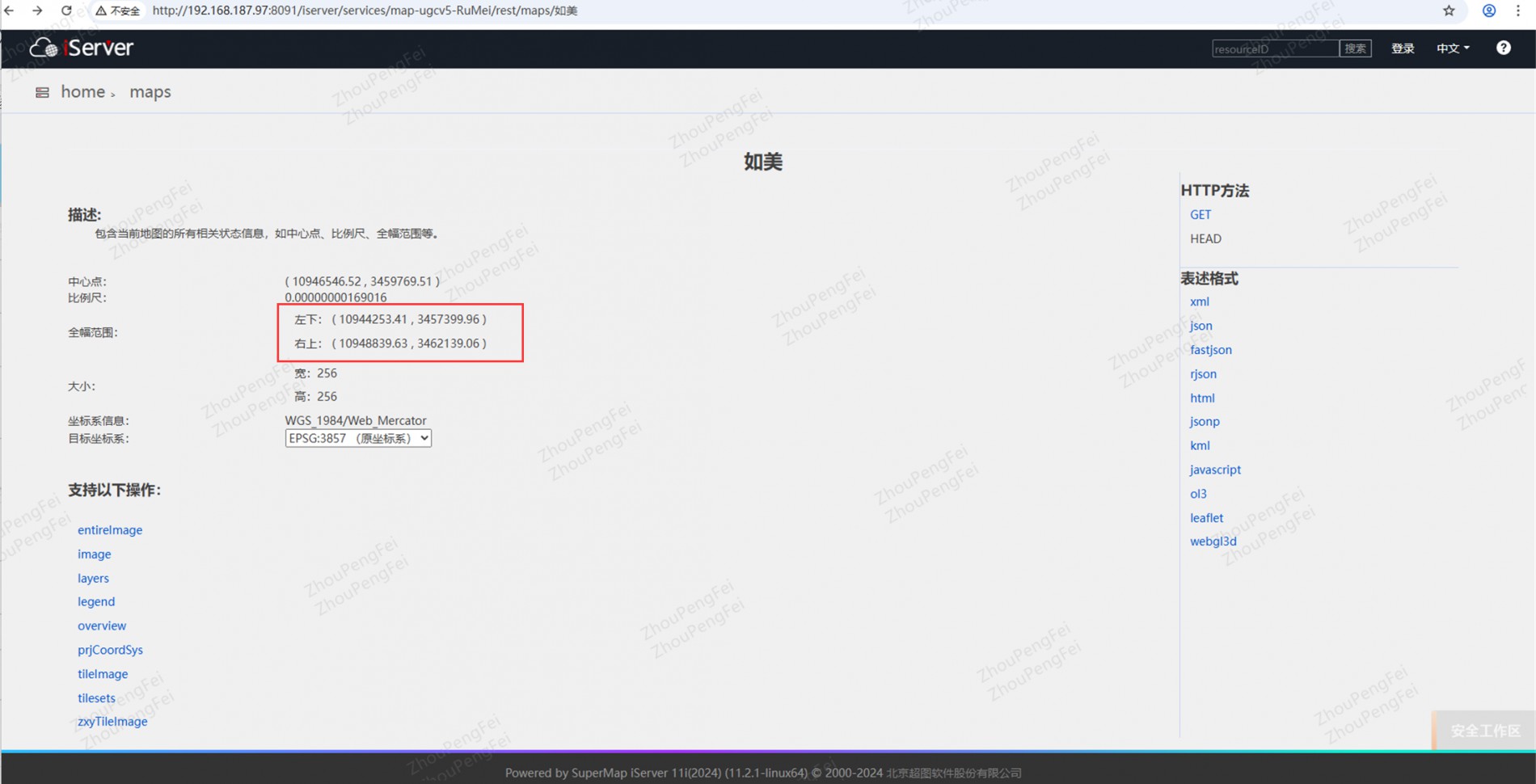The width and height of the screenshot is (1536, 784).
Task: Expand the EPSG:3857 target coordinate dropdown
Action: pos(357,438)
